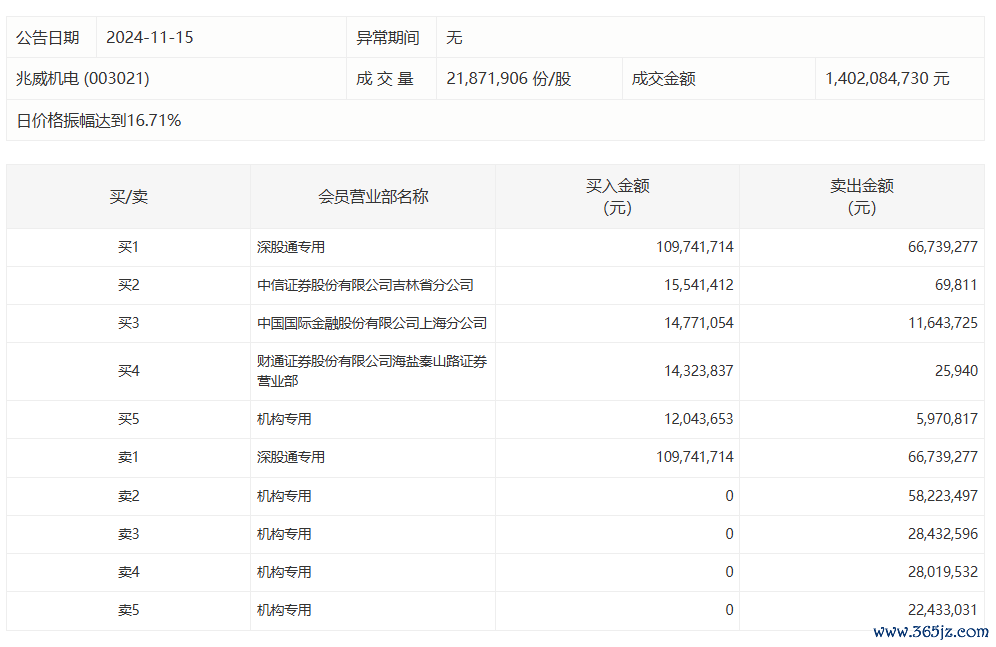The width and height of the screenshot is (996, 647).
Task: Click the 公告日期 label
Action: tap(48, 37)
